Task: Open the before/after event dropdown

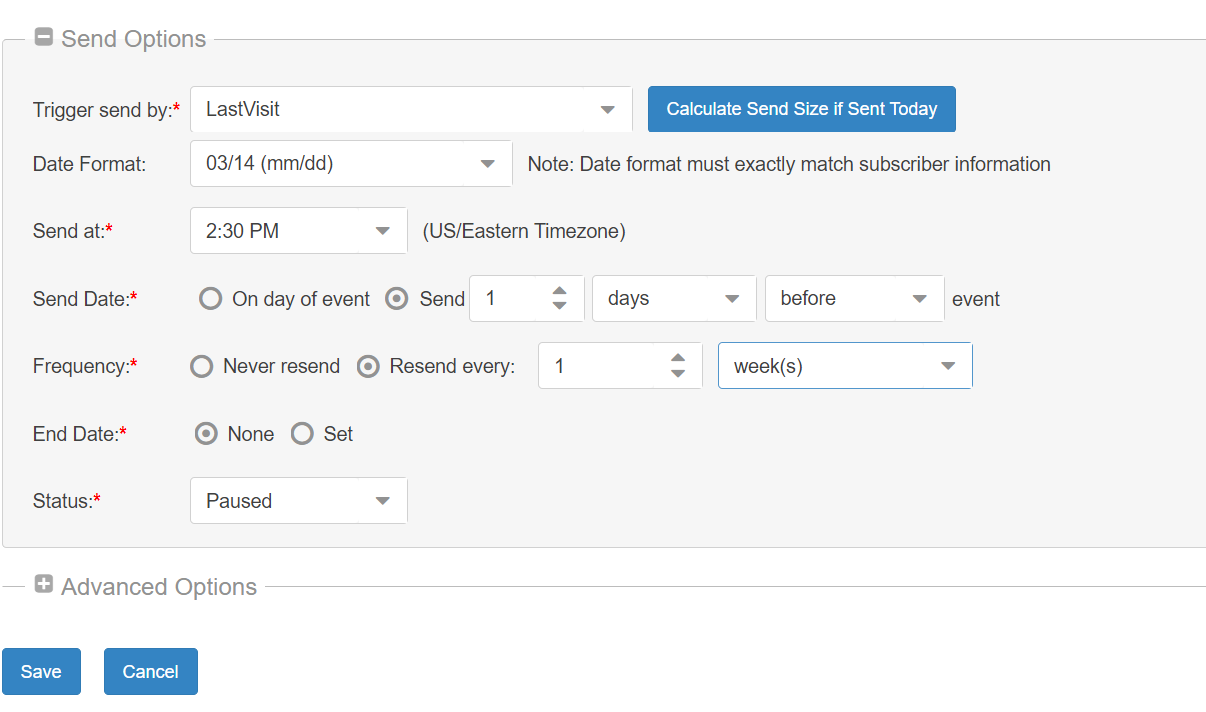Action: click(x=854, y=299)
